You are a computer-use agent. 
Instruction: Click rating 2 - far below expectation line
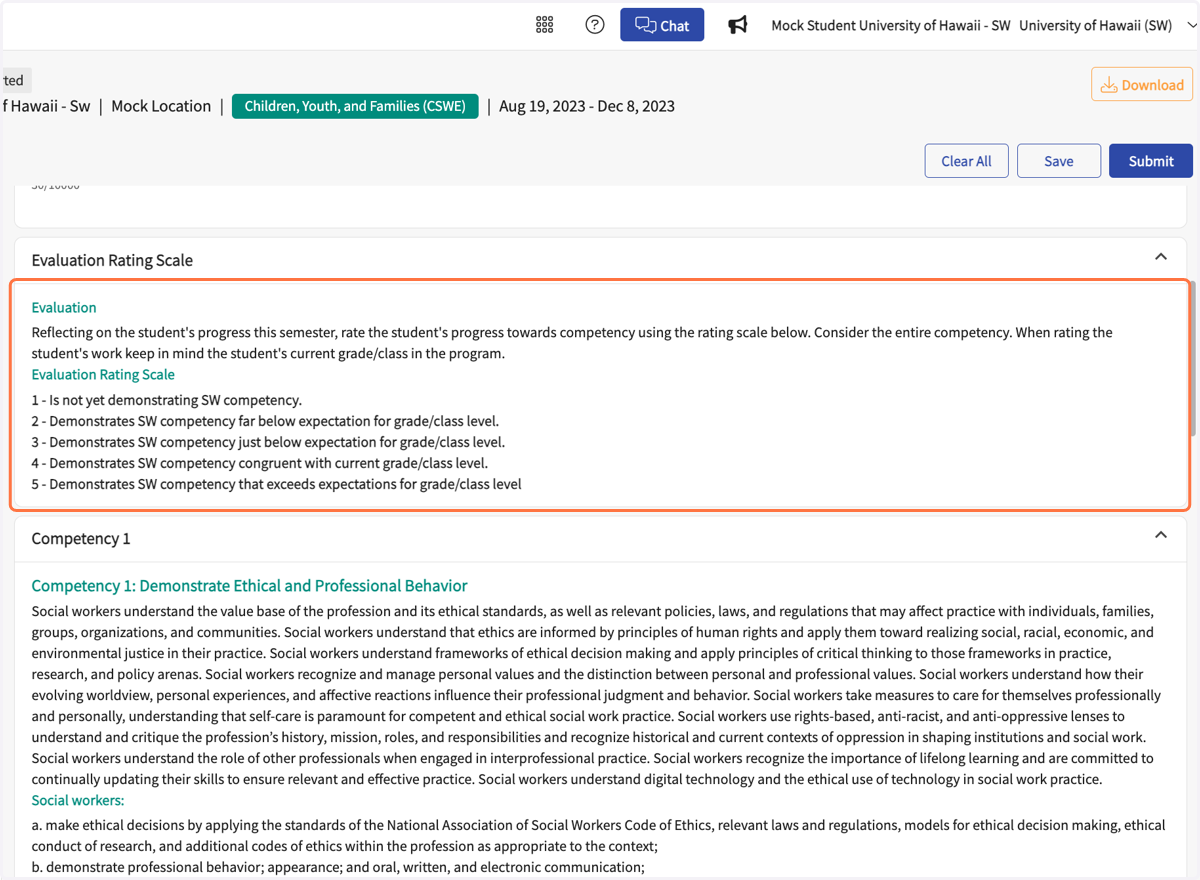[x=265, y=421]
